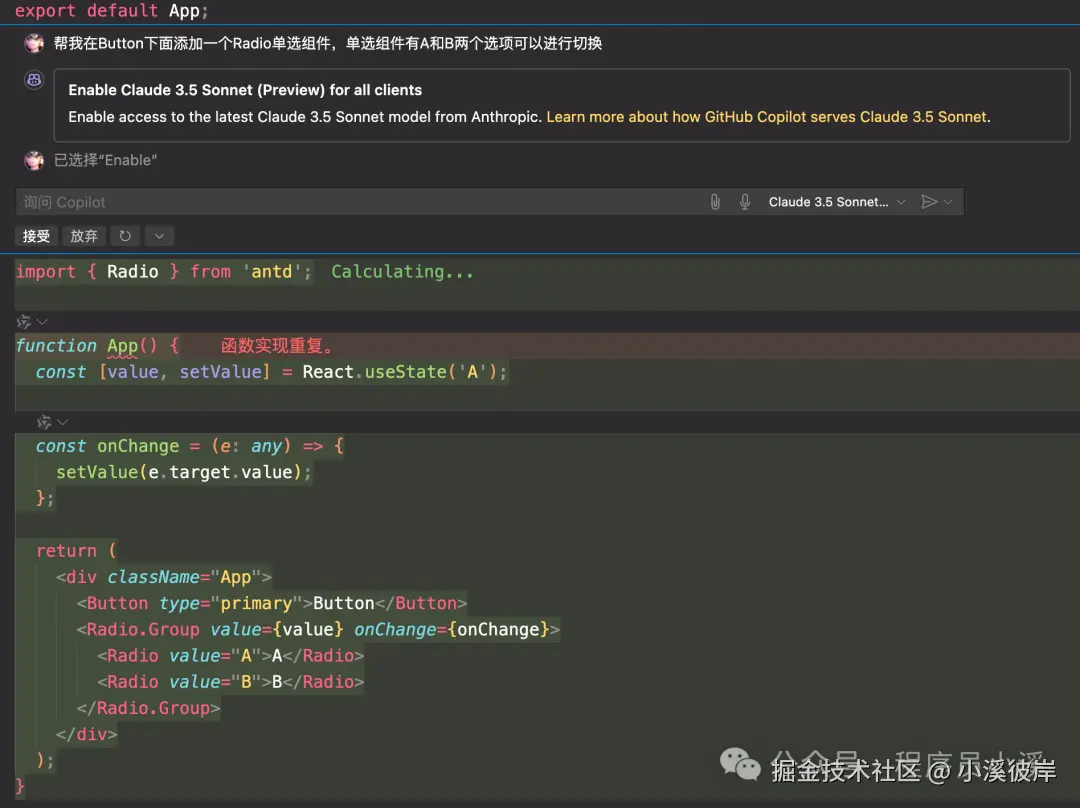1080x808 pixels.
Task: Activate voice input with the microphone icon
Action: click(x=744, y=201)
